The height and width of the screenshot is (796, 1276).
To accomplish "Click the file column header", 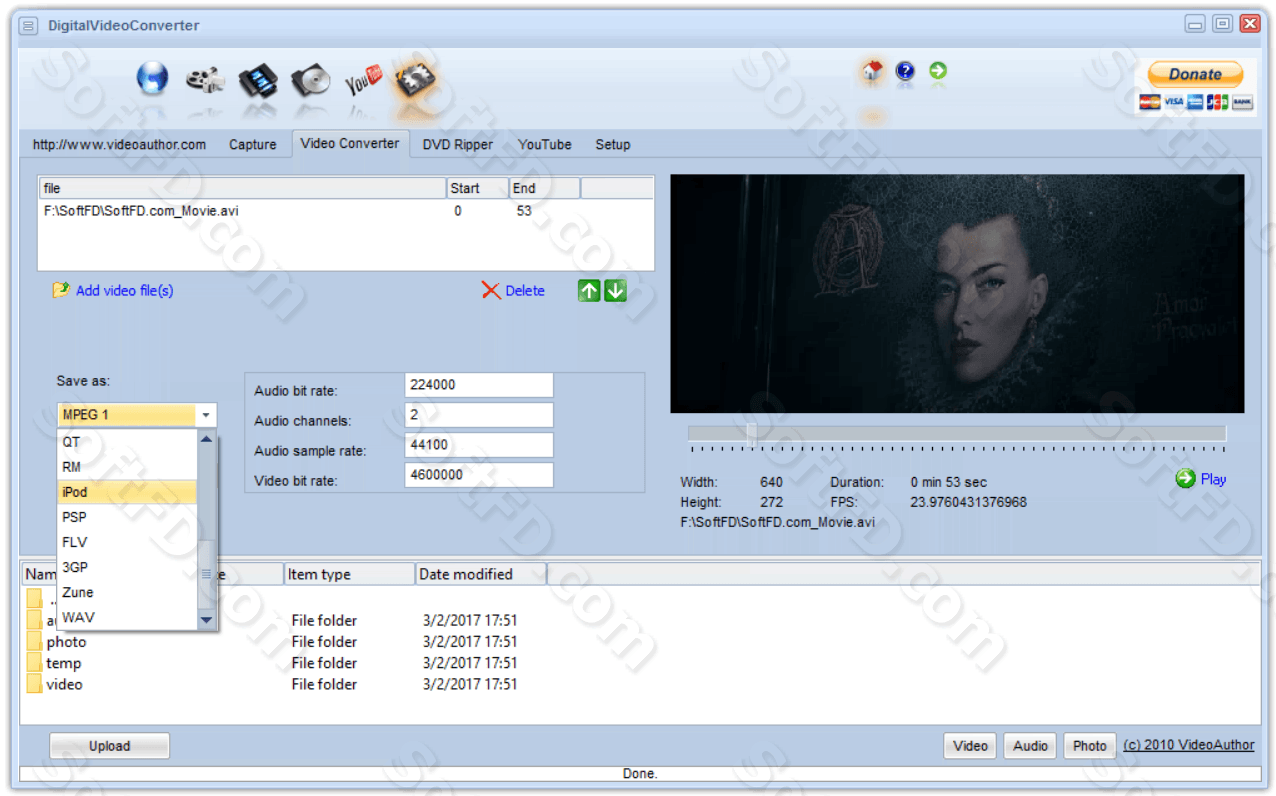I will (243, 188).
